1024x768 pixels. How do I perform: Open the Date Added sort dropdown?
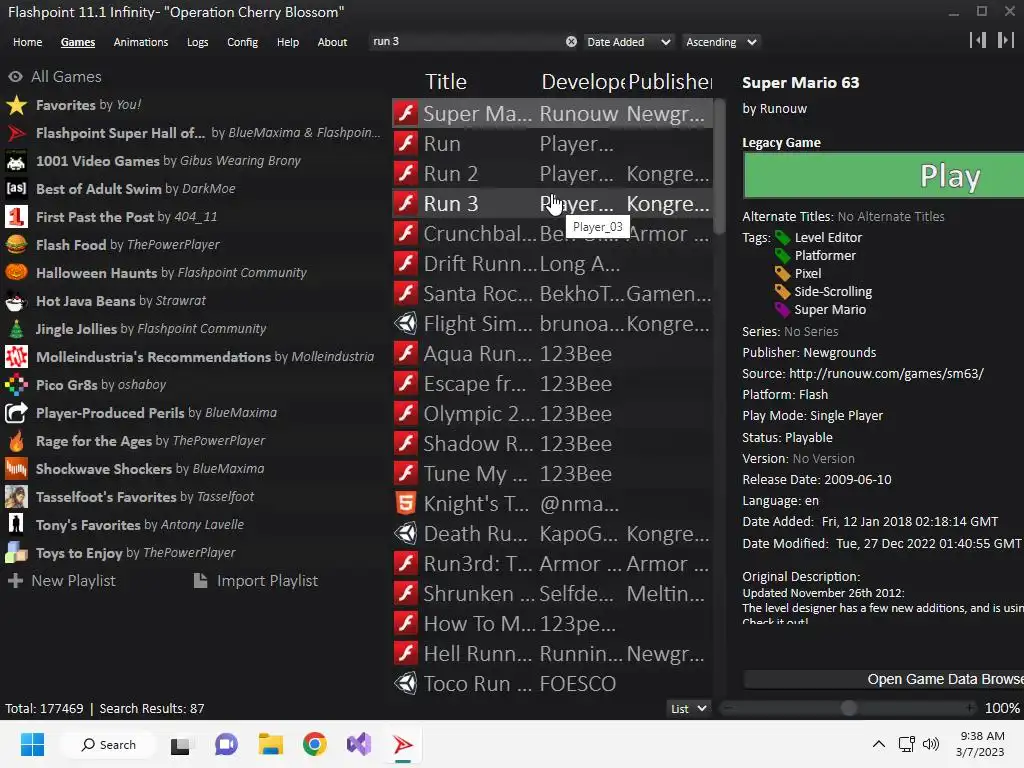pos(628,42)
